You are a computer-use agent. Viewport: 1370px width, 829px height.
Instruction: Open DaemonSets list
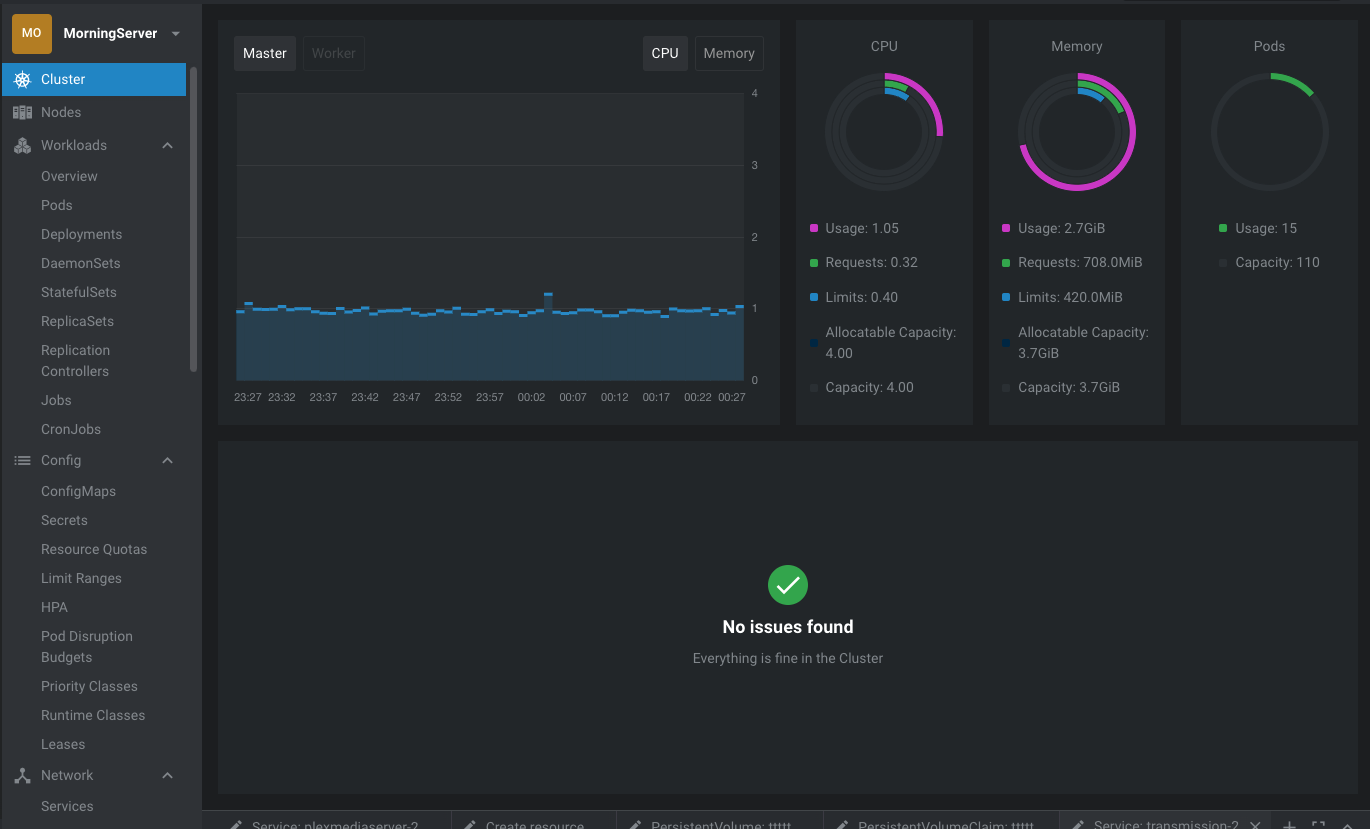tap(80, 263)
